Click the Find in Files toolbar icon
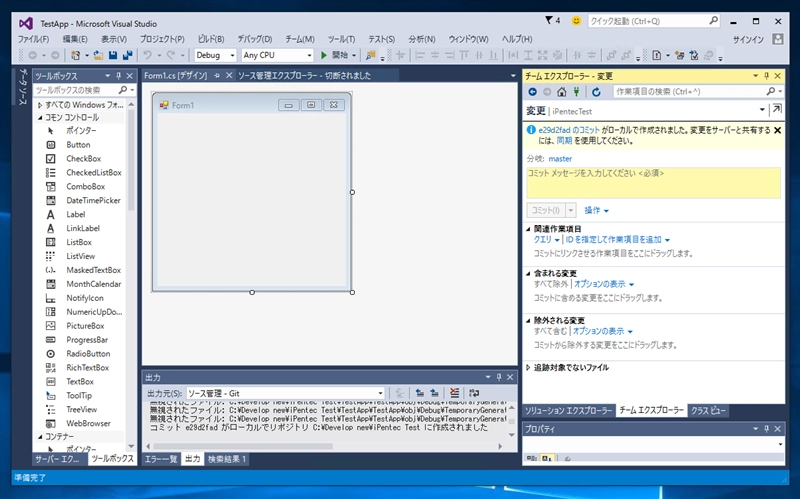 371,55
